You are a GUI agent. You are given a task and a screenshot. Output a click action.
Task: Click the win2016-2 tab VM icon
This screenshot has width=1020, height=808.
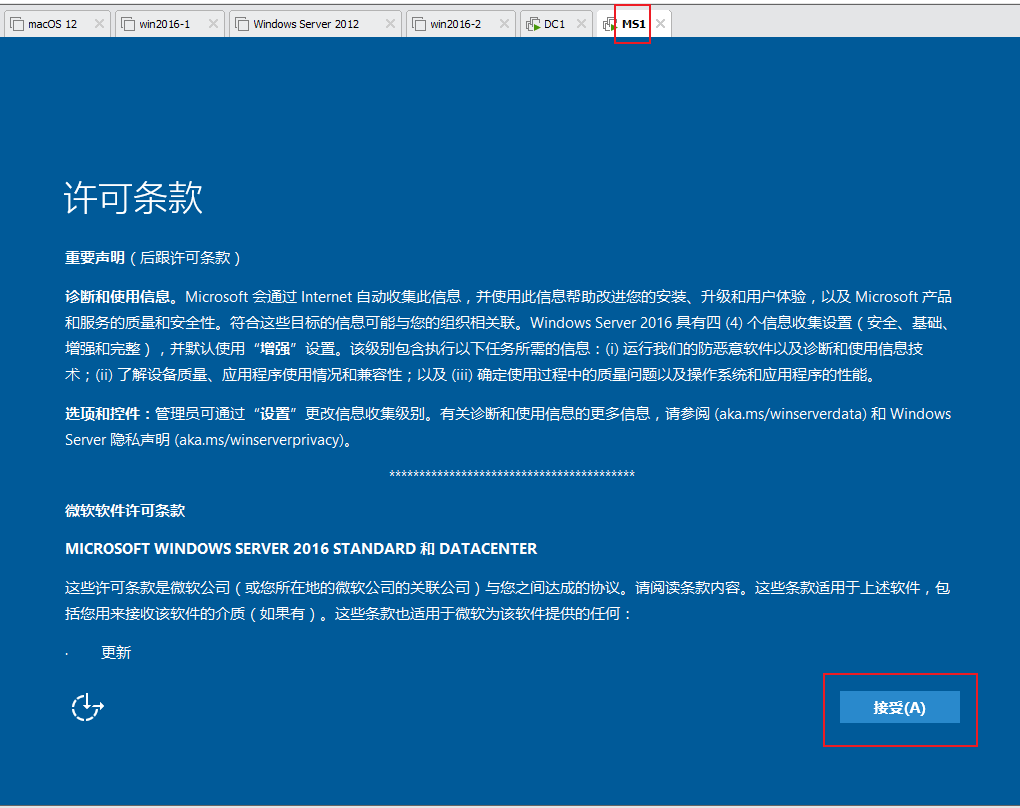[419, 24]
